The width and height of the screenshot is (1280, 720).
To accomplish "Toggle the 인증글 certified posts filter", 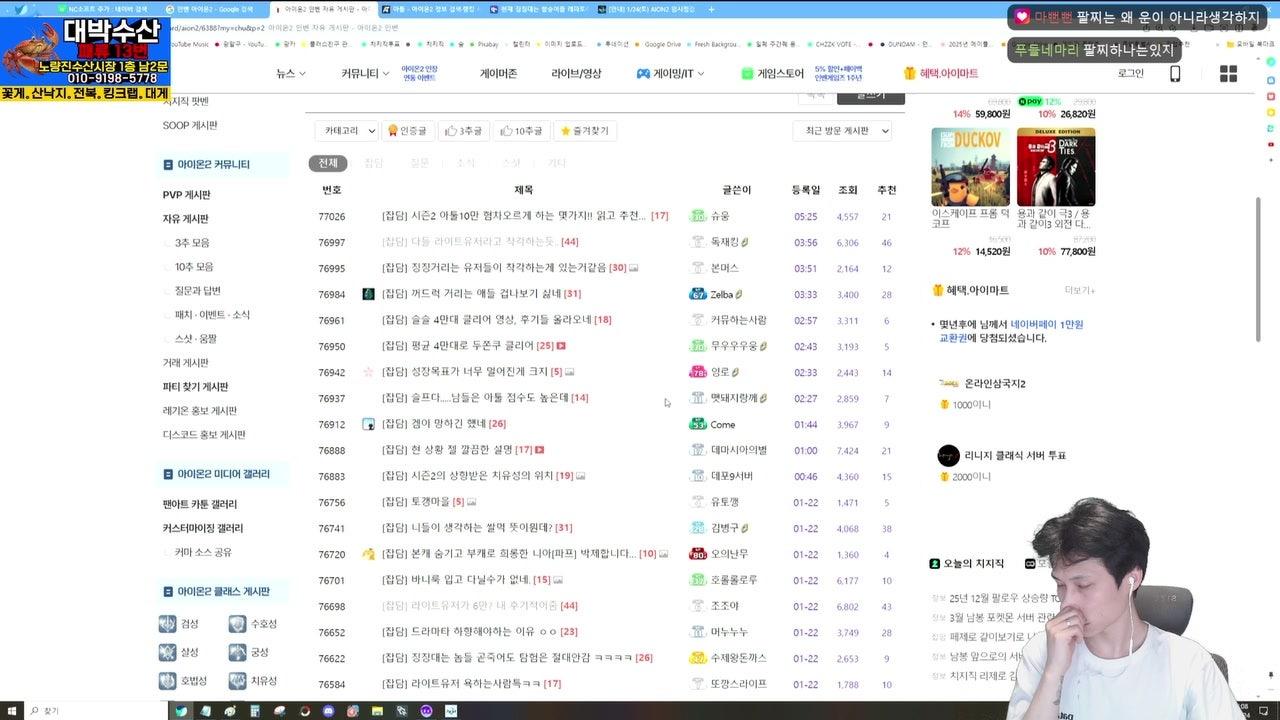I will (x=408, y=130).
